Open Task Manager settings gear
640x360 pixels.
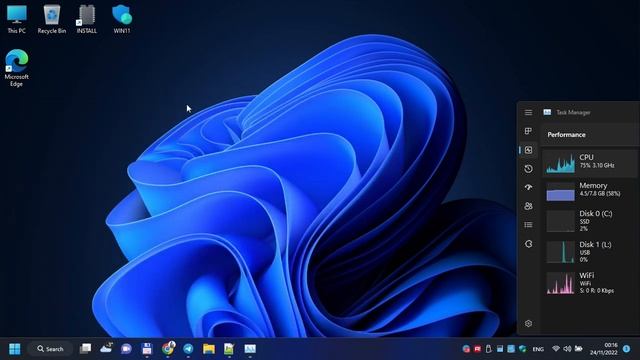coord(528,323)
